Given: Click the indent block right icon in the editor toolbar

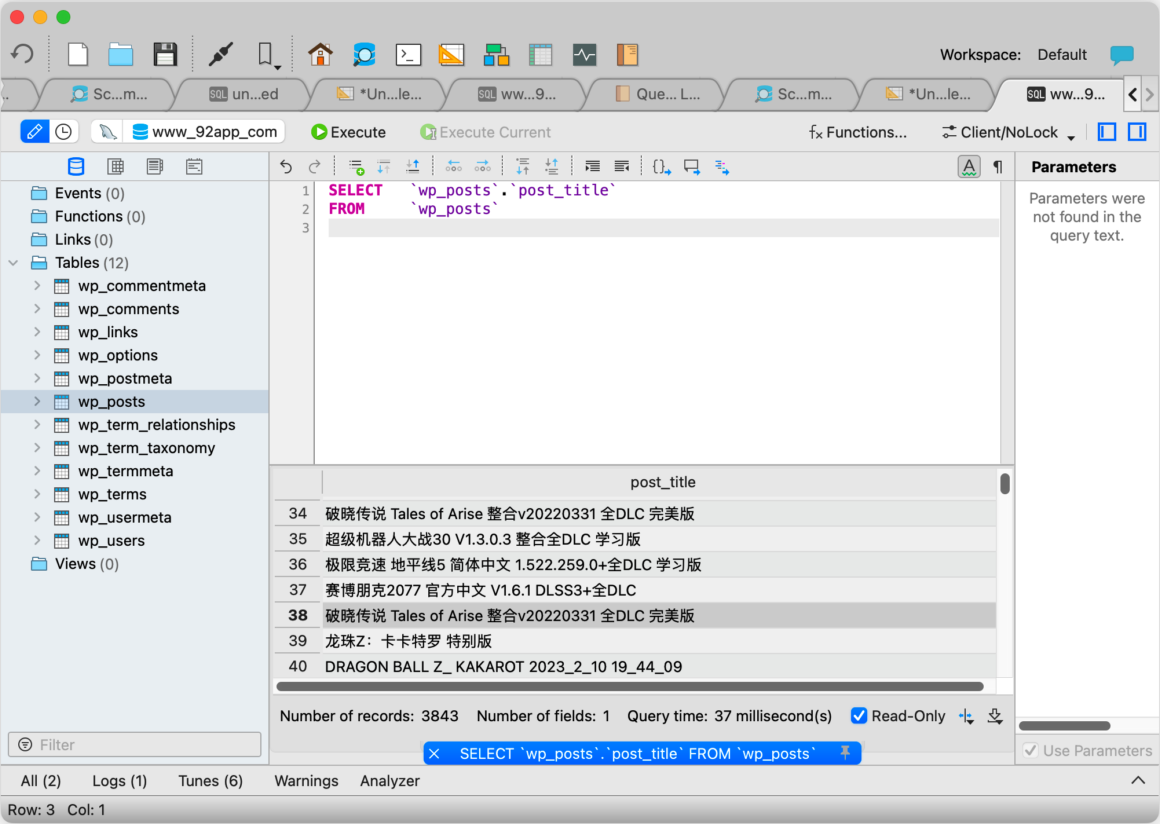Looking at the screenshot, I should [x=592, y=166].
